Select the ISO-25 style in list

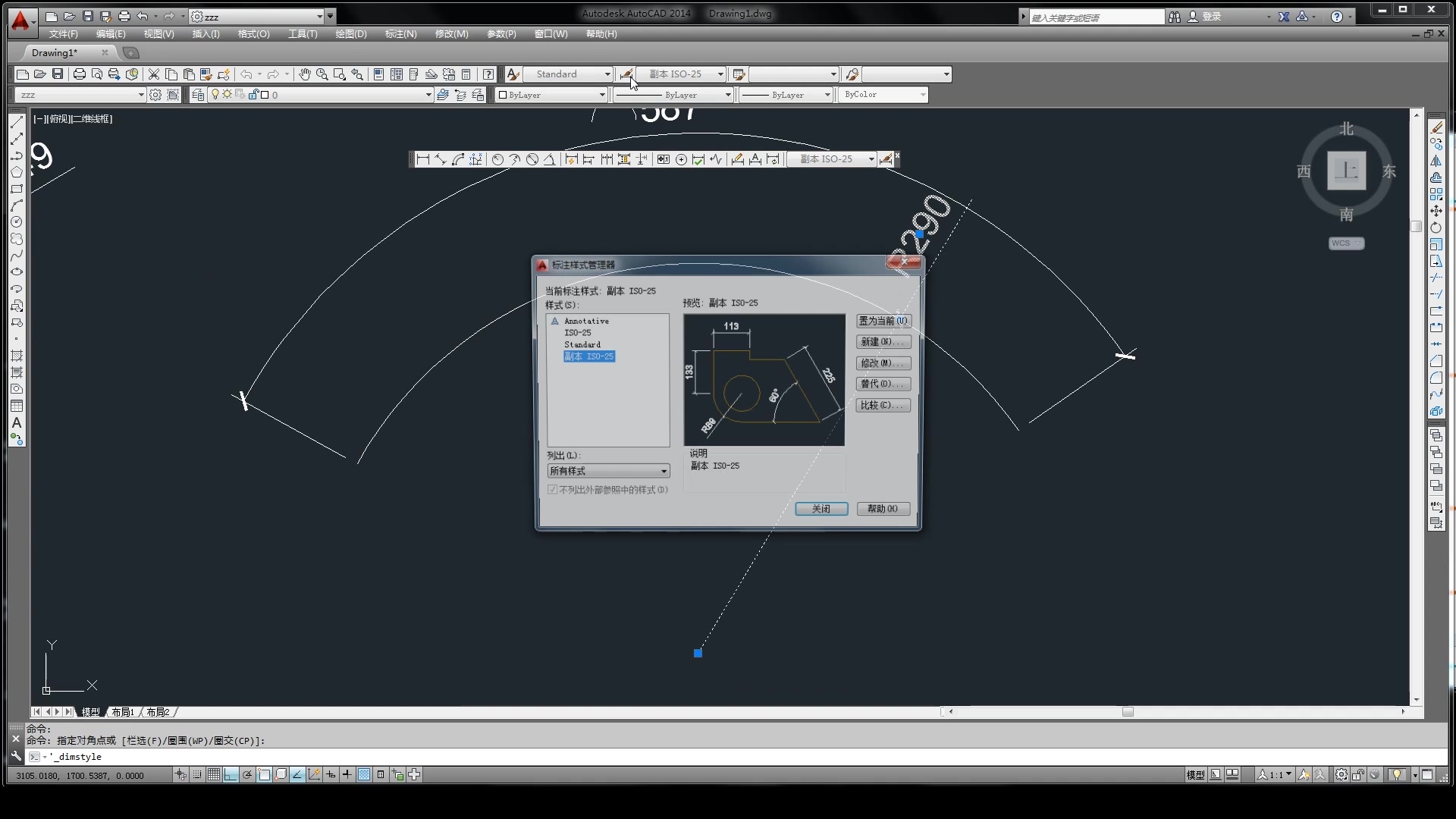click(x=577, y=333)
